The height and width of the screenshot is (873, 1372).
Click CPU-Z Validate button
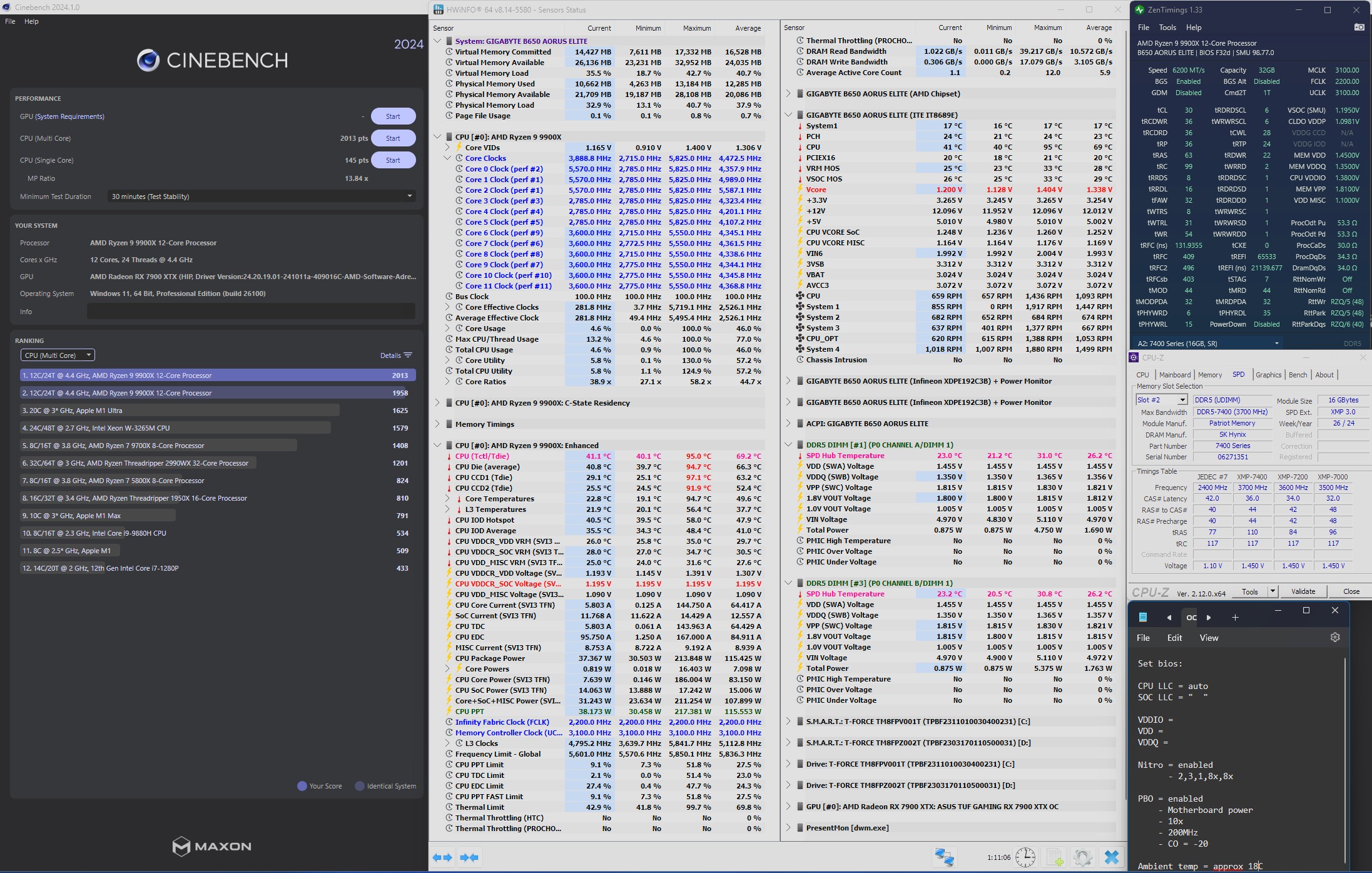click(x=1303, y=591)
